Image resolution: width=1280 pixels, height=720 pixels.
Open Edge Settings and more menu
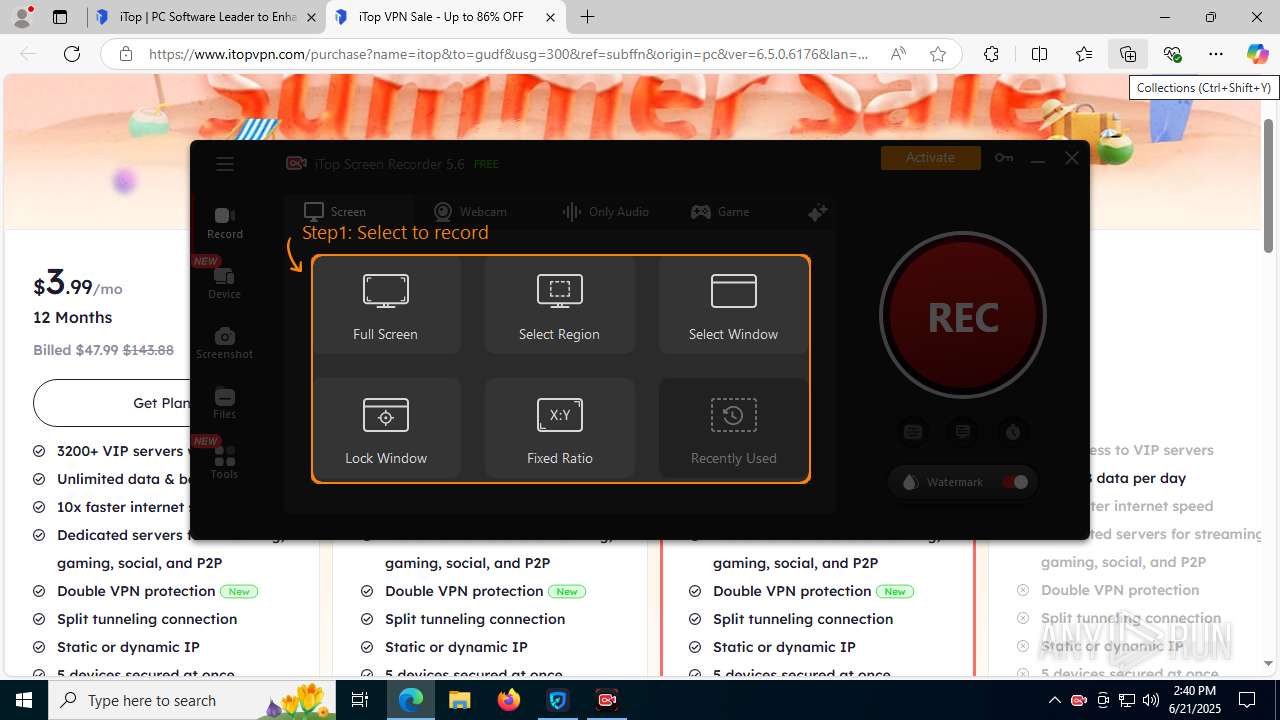click(x=1216, y=54)
